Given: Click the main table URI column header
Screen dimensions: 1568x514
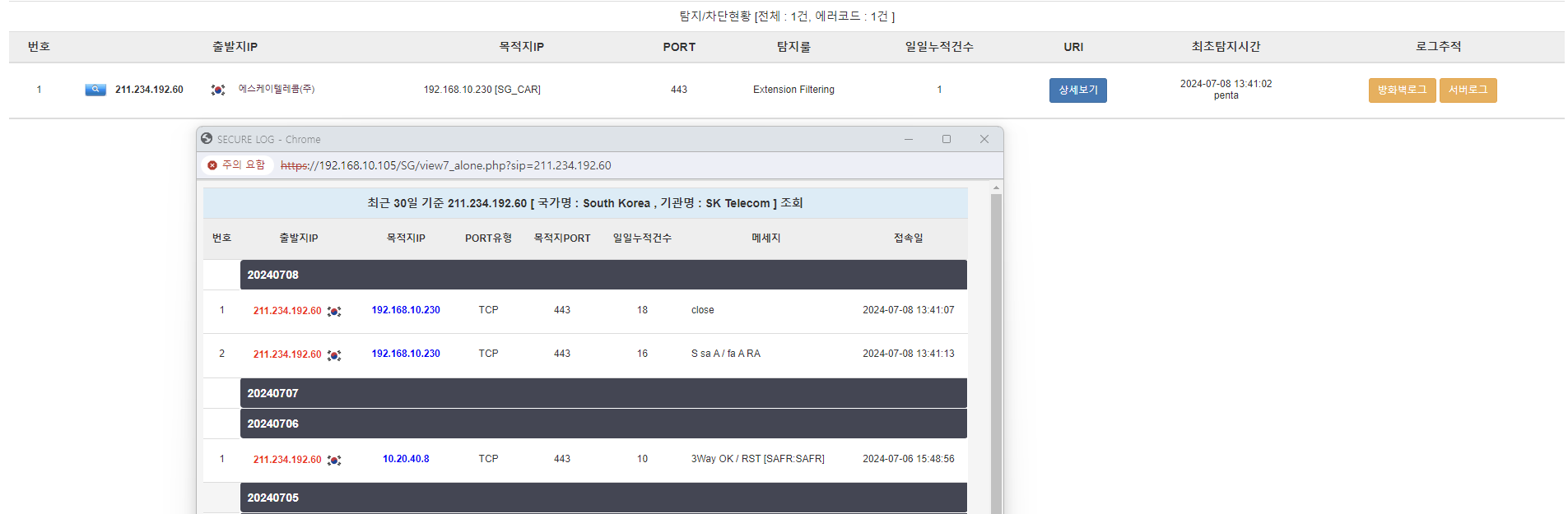Looking at the screenshot, I should tap(1073, 47).
